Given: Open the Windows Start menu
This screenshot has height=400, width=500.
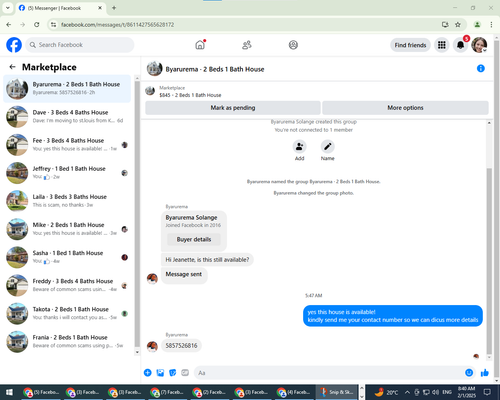Looking at the screenshot, I should click(9, 392).
